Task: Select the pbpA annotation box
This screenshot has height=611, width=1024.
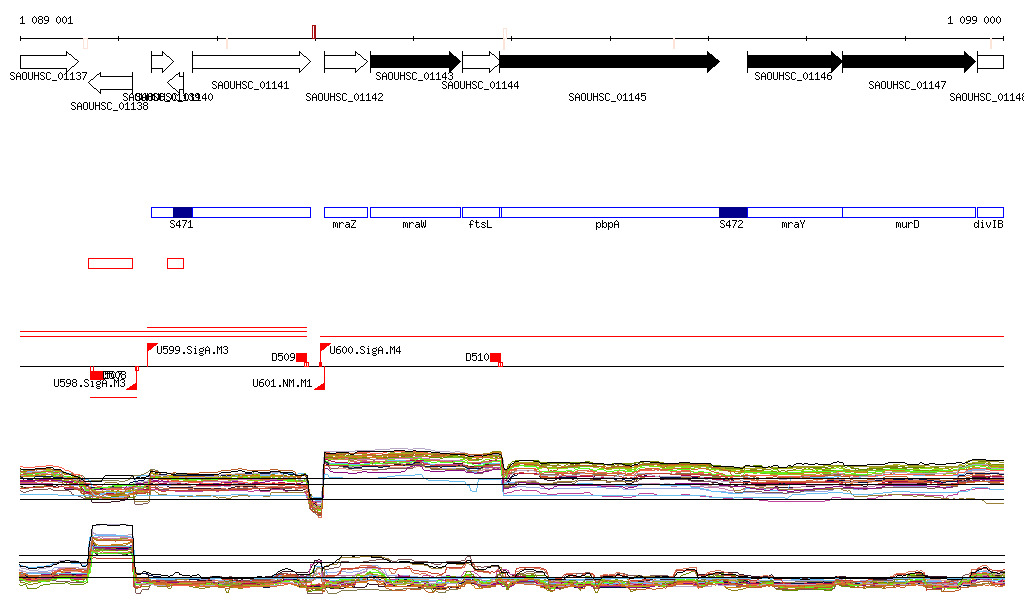Action: [x=608, y=212]
